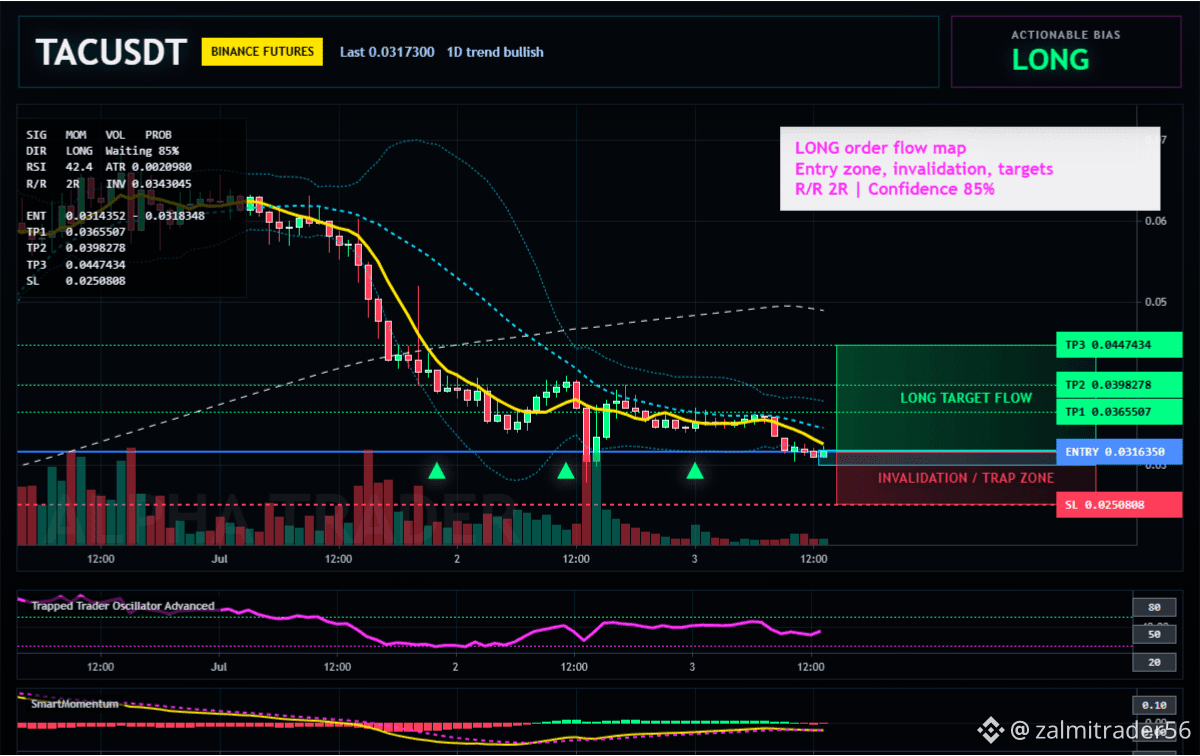Click the SL 0.0250808 row in stats panel
The image size is (1200, 756).
pyautogui.click(x=76, y=281)
